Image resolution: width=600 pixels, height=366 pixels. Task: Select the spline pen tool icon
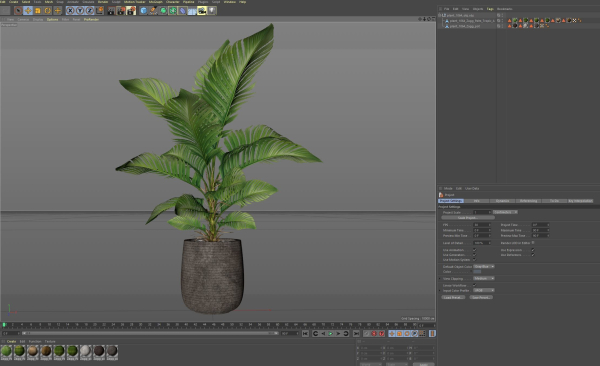click(x=153, y=11)
